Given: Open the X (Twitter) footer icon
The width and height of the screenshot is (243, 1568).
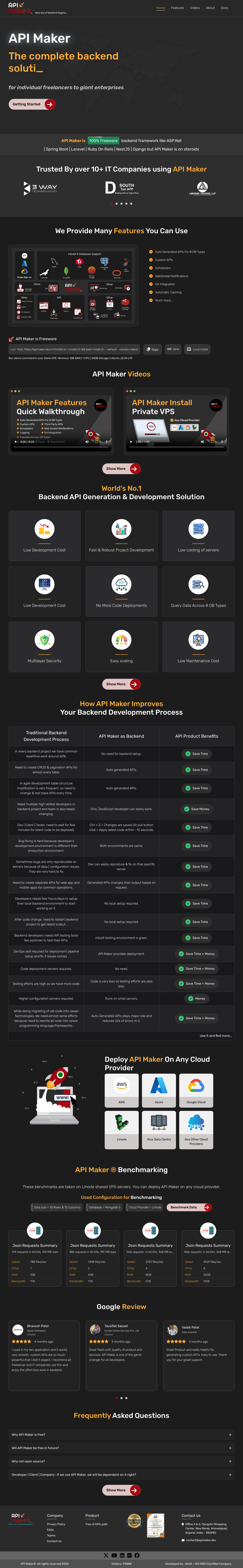Looking at the screenshot, I should pos(106,1555).
